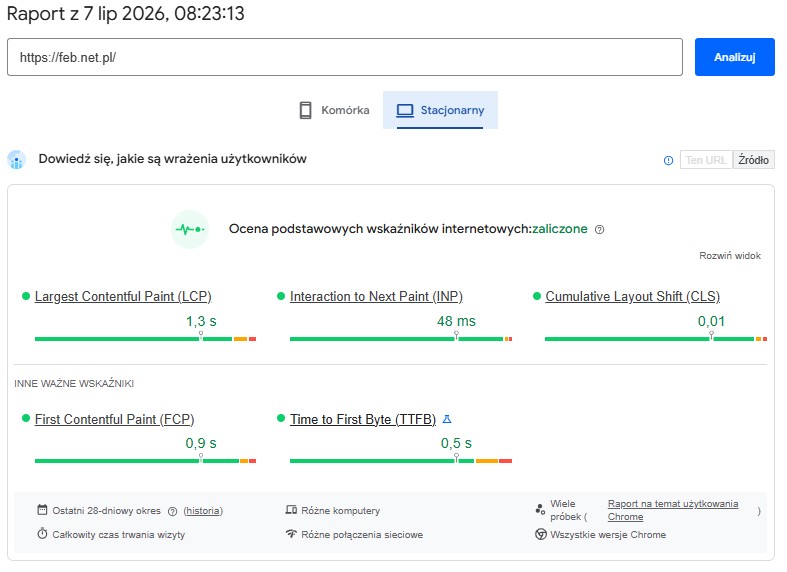Click calendar icon by Ostatni 28-dniowy okres
Viewport: 787px width, 572px height.
coord(42,510)
